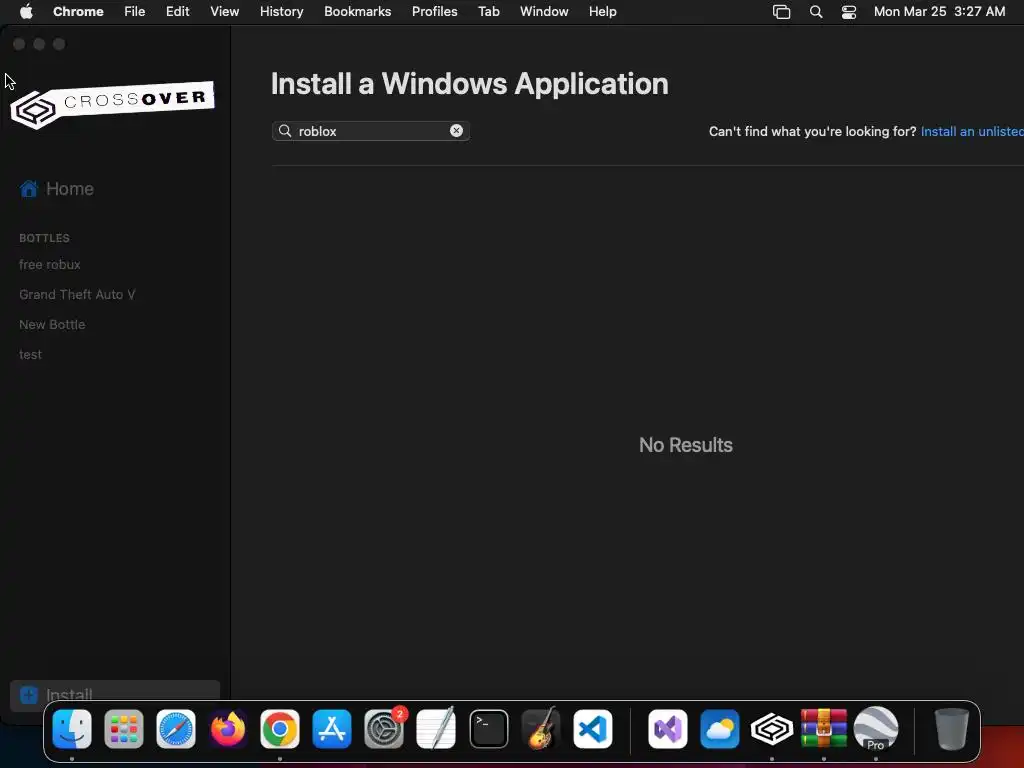The width and height of the screenshot is (1024, 768).
Task: Select the Grand Theft Auto V bottle
Action: click(77, 295)
